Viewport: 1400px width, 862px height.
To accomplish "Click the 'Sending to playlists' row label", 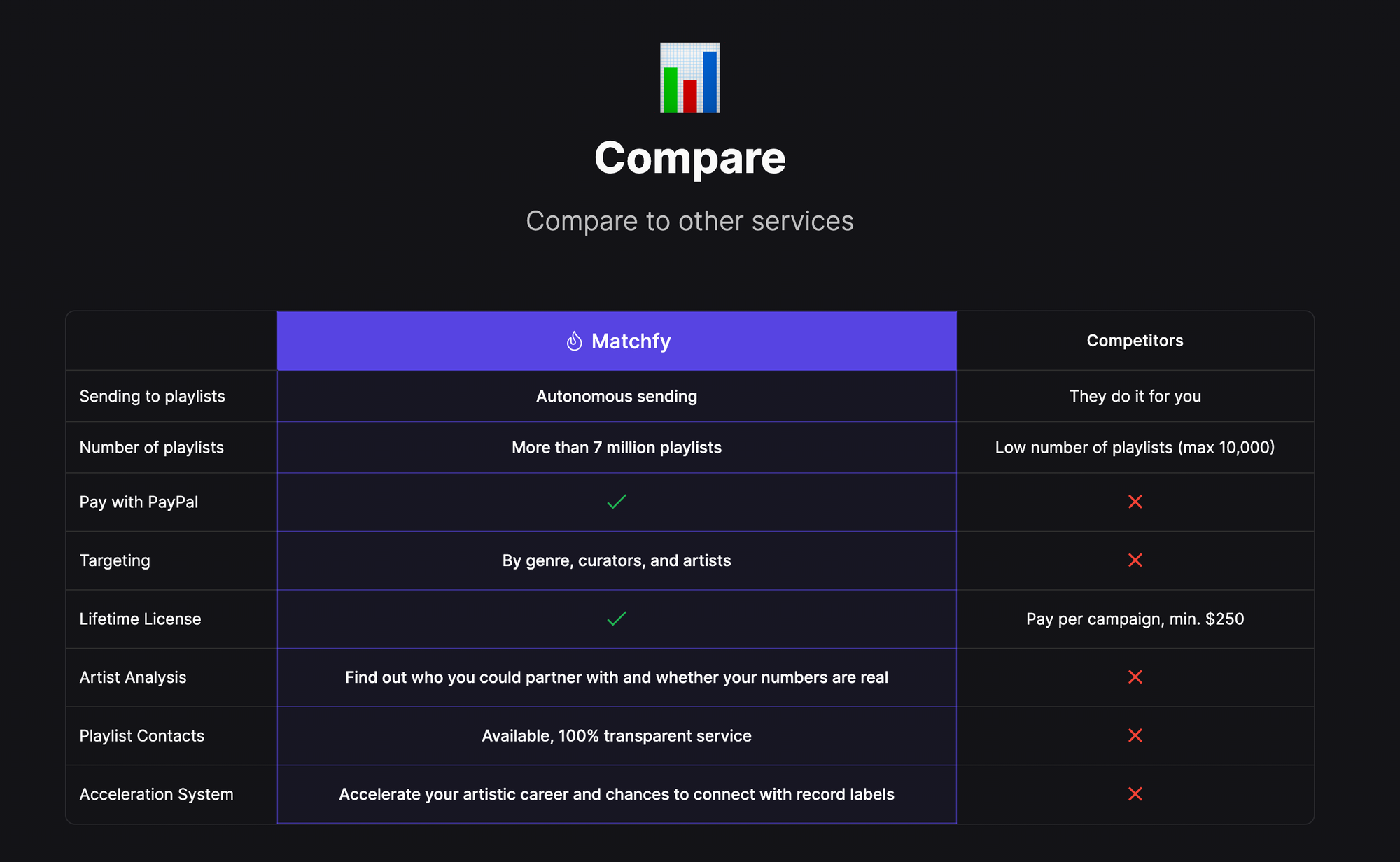I will pos(152,396).
